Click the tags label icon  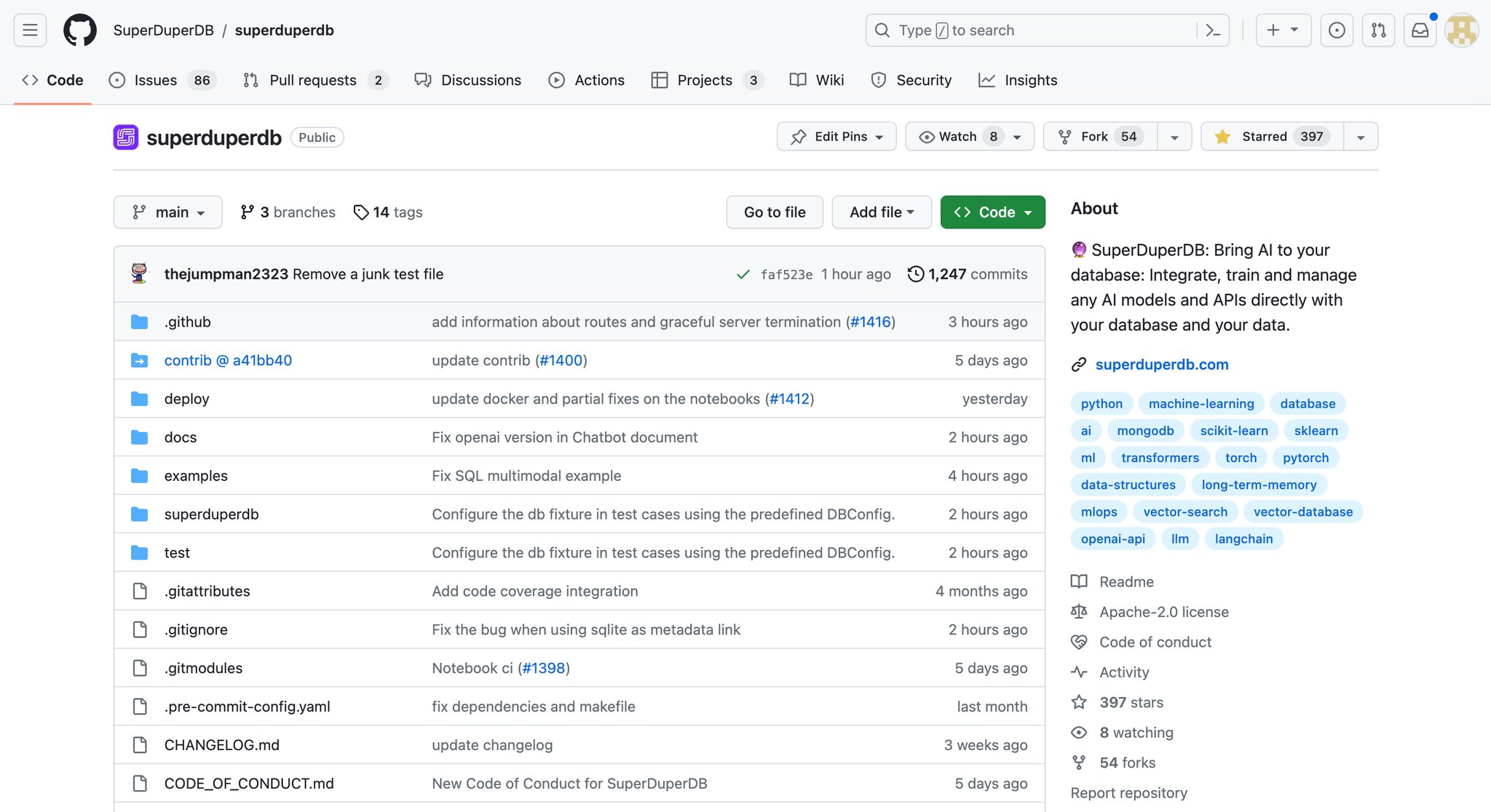[360, 212]
